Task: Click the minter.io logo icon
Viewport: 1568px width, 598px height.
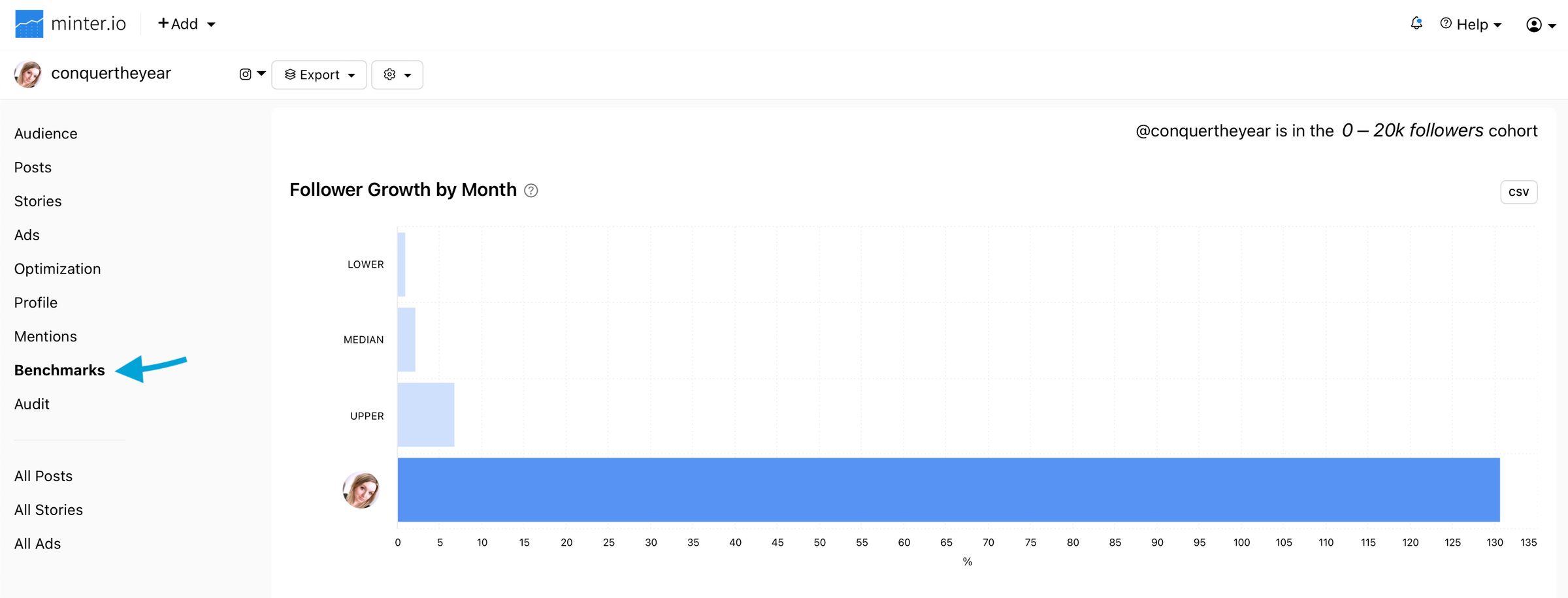Action: coord(28,24)
